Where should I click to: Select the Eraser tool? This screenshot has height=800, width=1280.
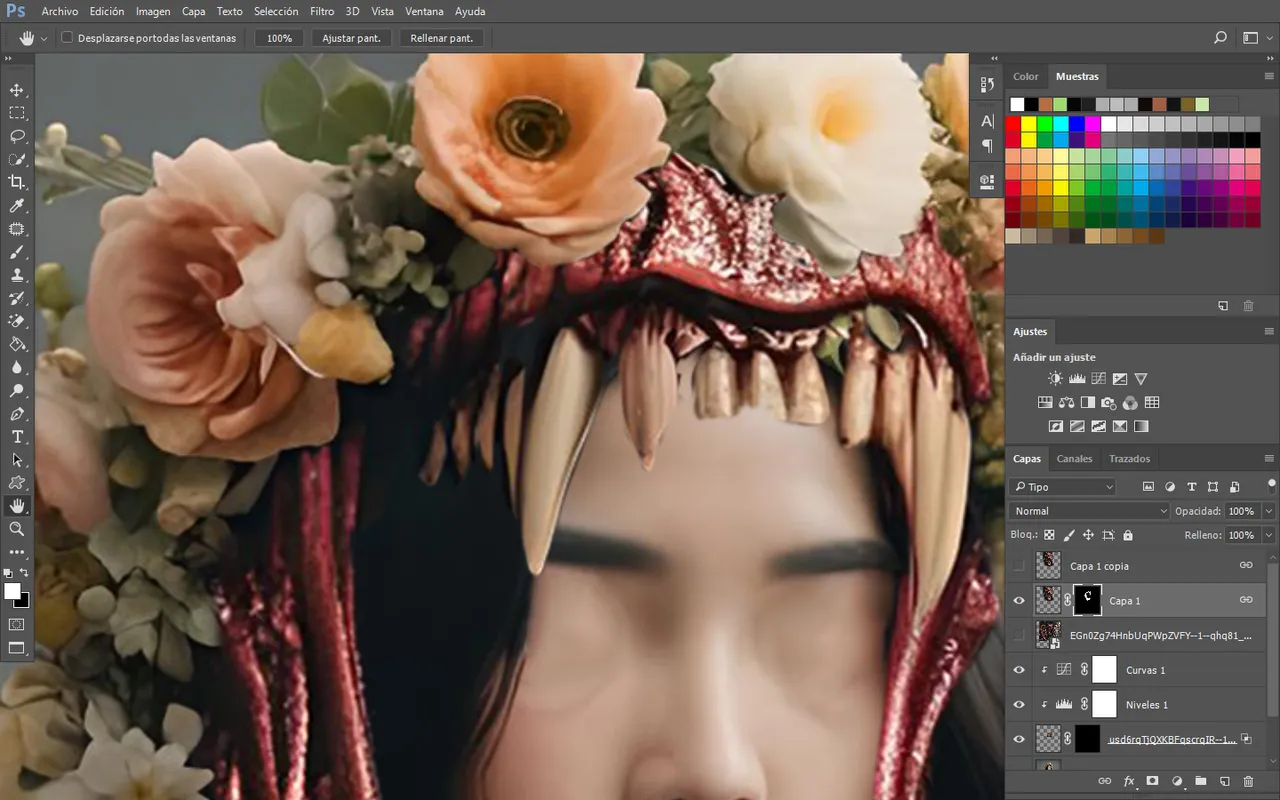(17, 321)
